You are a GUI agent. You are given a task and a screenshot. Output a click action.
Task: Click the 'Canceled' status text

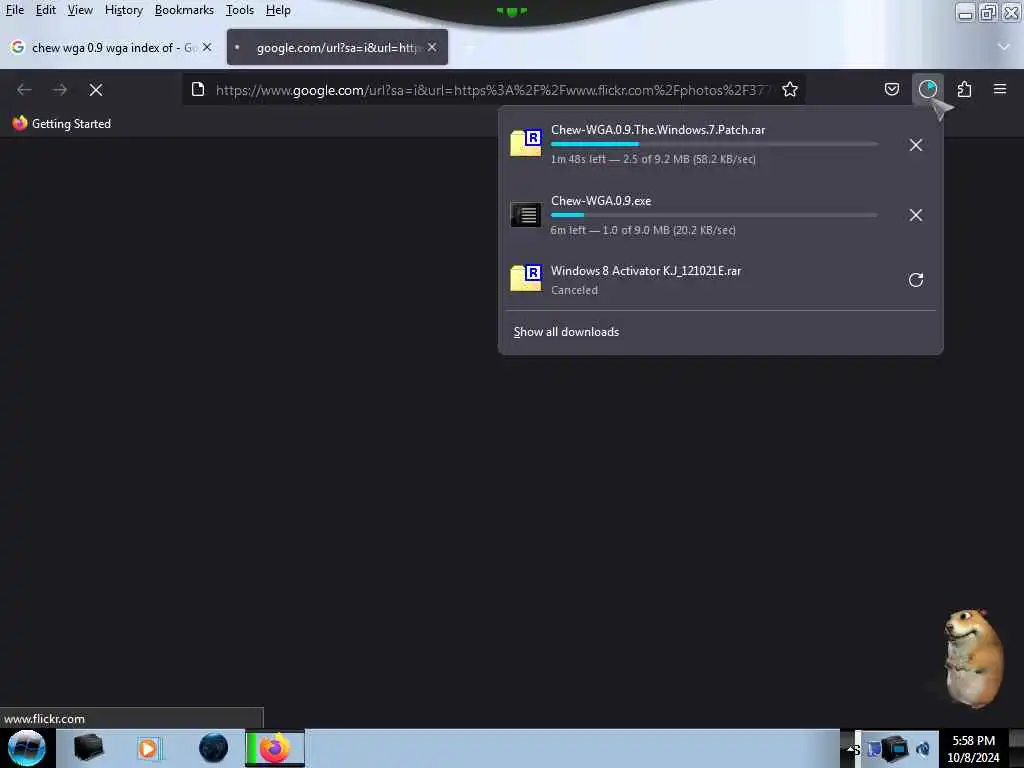click(x=574, y=290)
